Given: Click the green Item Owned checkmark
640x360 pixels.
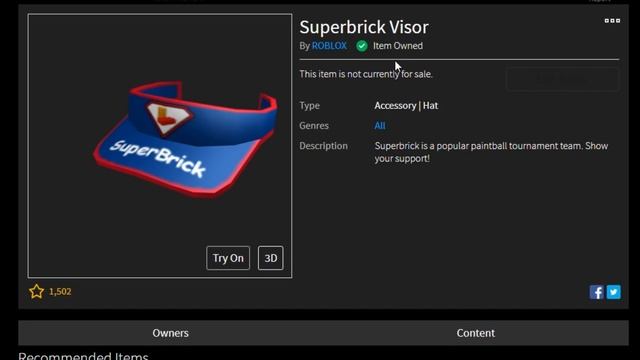Looking at the screenshot, I should 362,46.
